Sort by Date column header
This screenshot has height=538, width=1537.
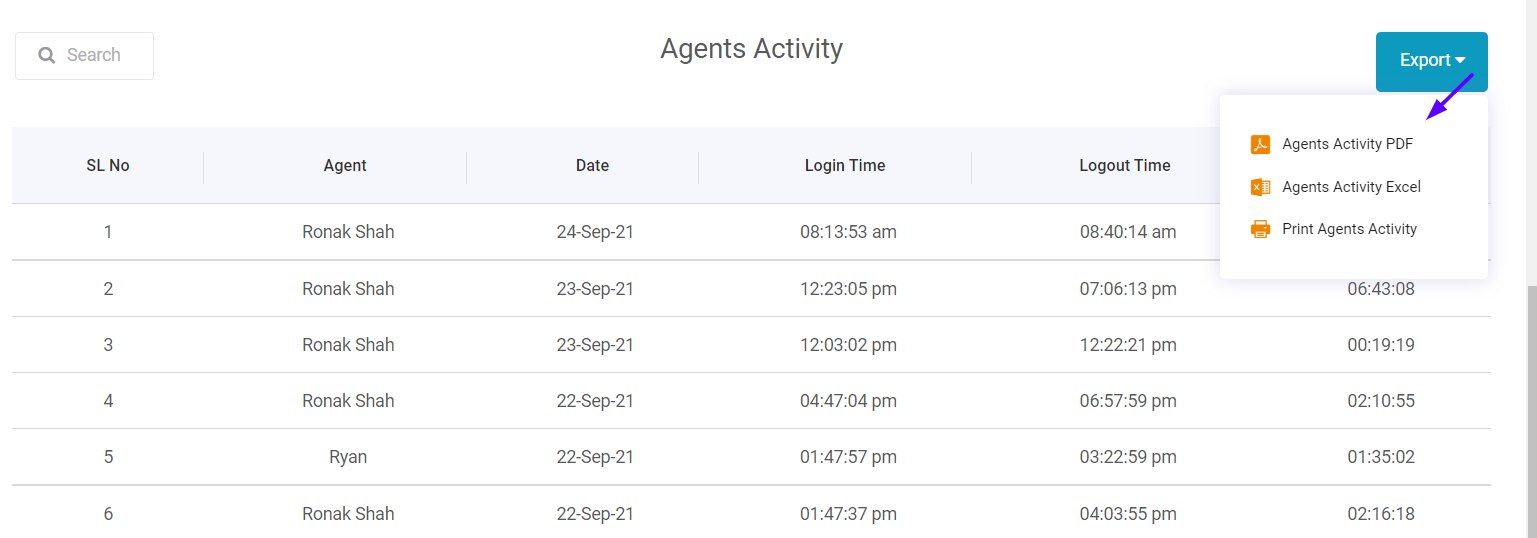(x=592, y=166)
